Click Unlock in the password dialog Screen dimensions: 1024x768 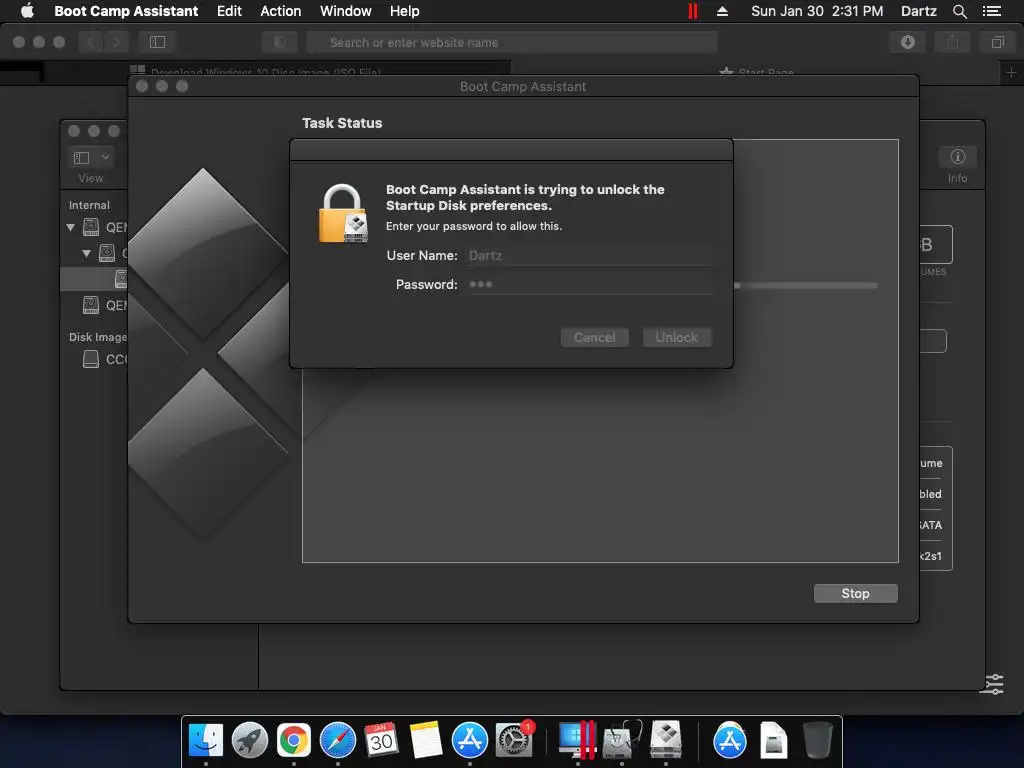coord(677,338)
